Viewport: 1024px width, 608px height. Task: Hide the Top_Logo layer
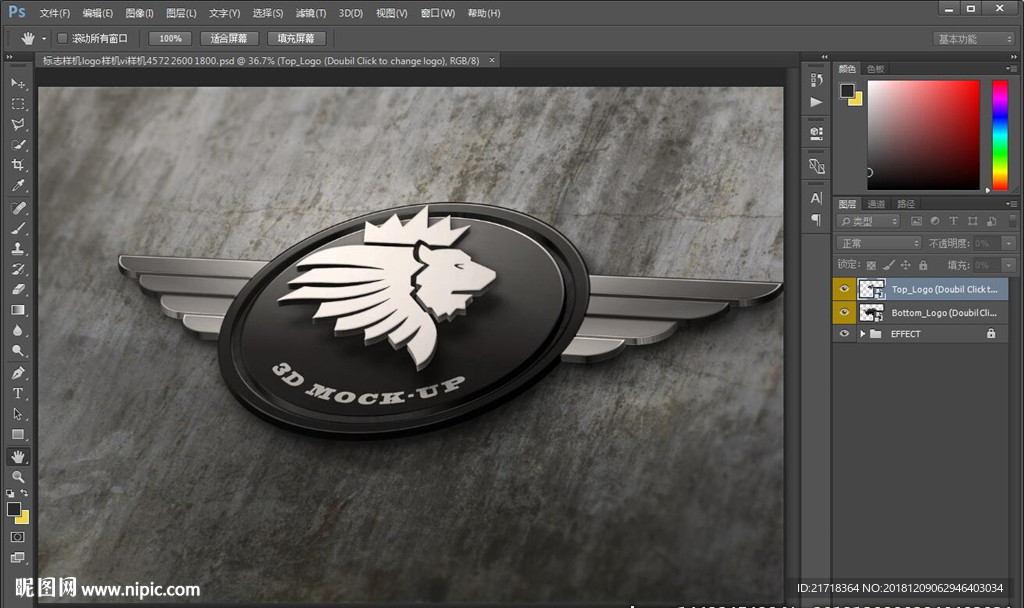pos(844,289)
